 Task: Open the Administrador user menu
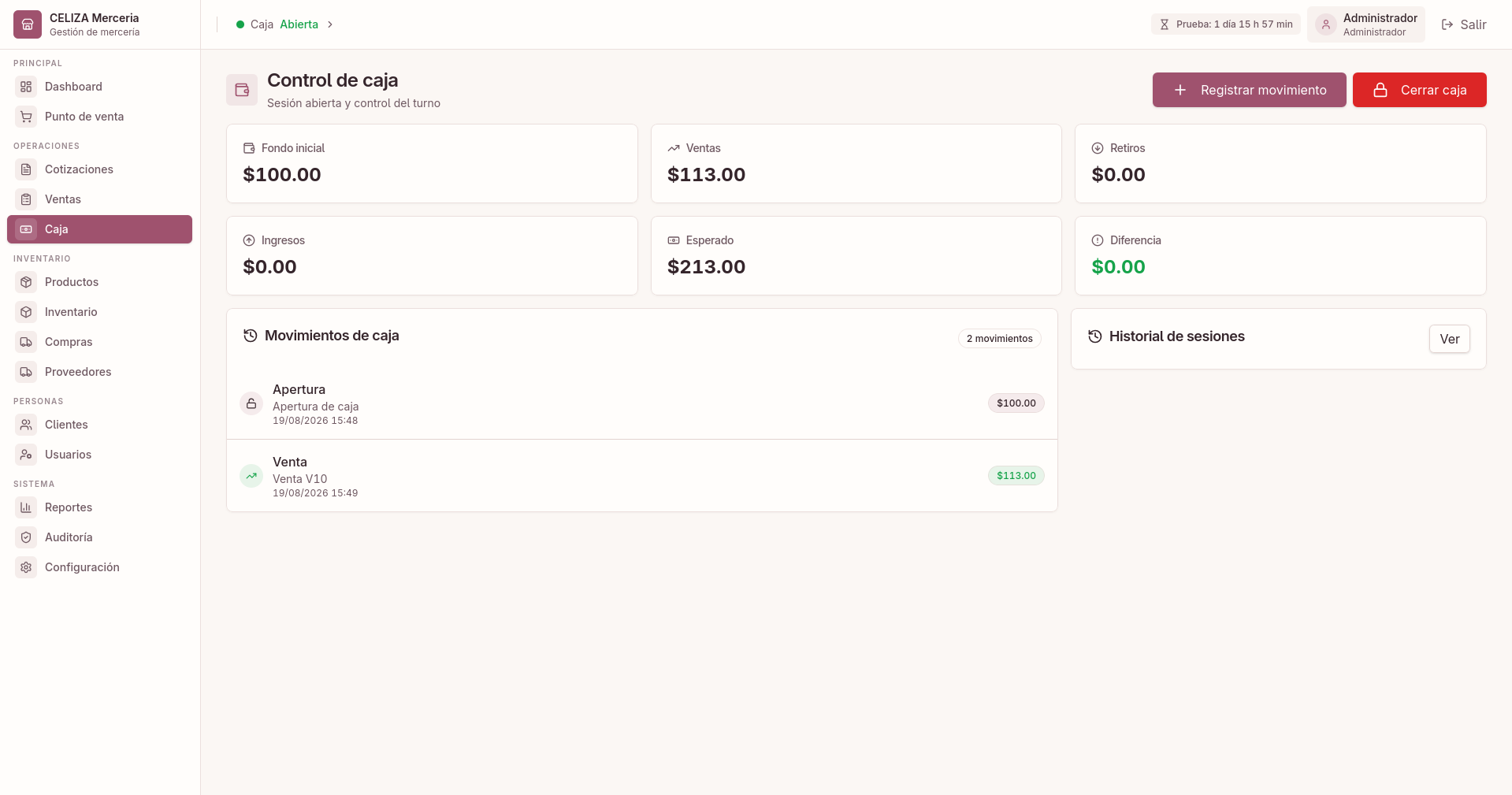1365,24
